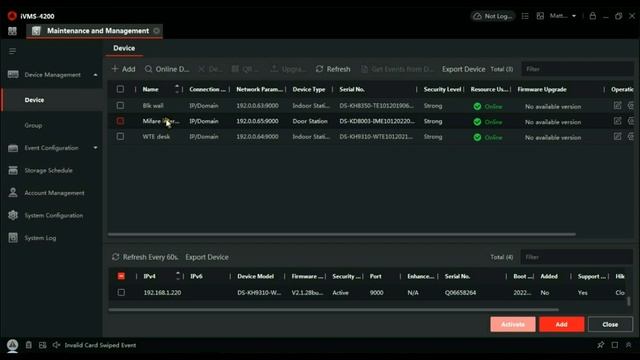Open Account Management

[x=54, y=193]
